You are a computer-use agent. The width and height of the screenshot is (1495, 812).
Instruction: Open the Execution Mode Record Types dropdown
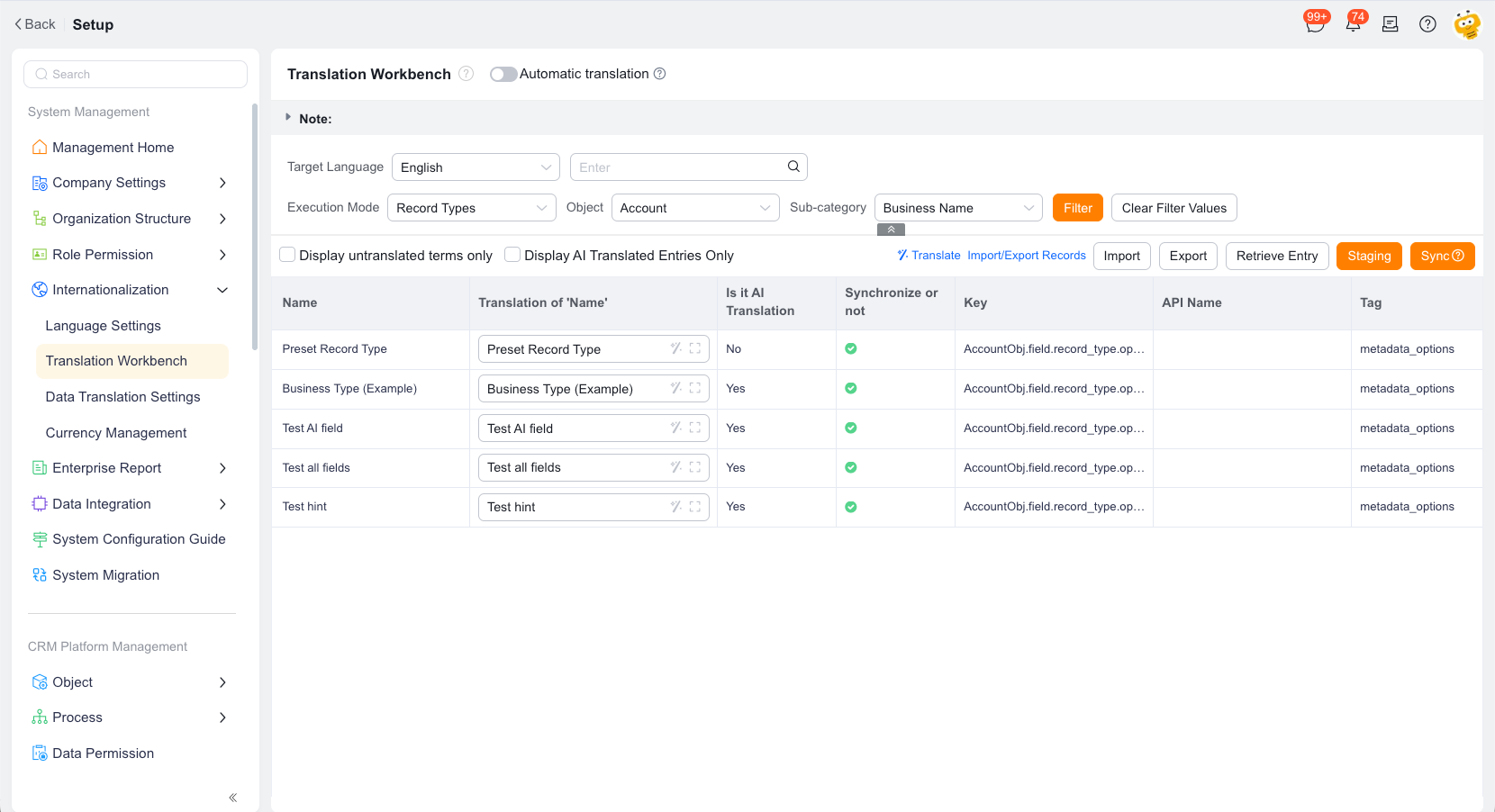pyautogui.click(x=472, y=208)
